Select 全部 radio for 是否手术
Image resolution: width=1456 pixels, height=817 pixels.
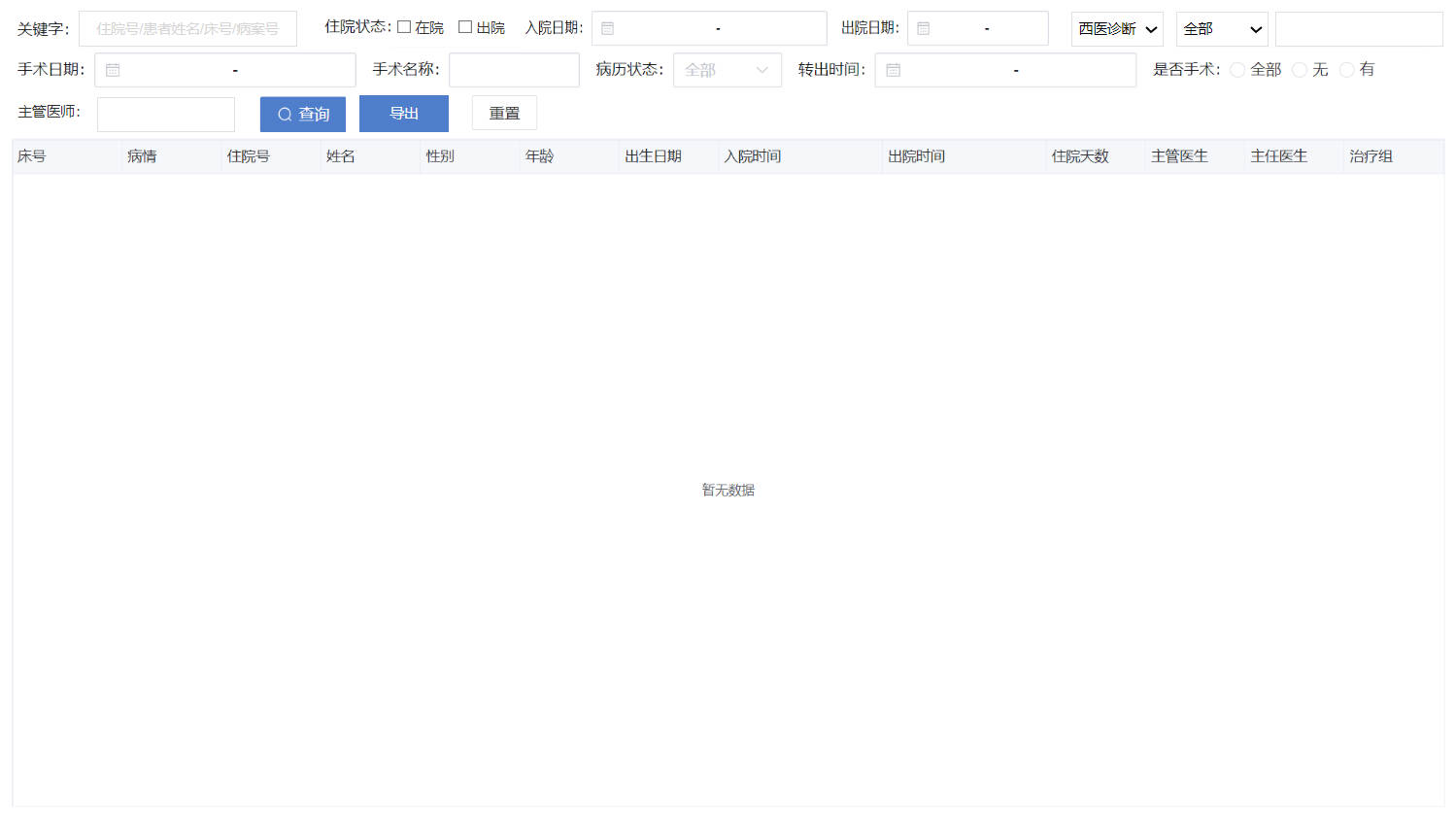tap(1237, 70)
